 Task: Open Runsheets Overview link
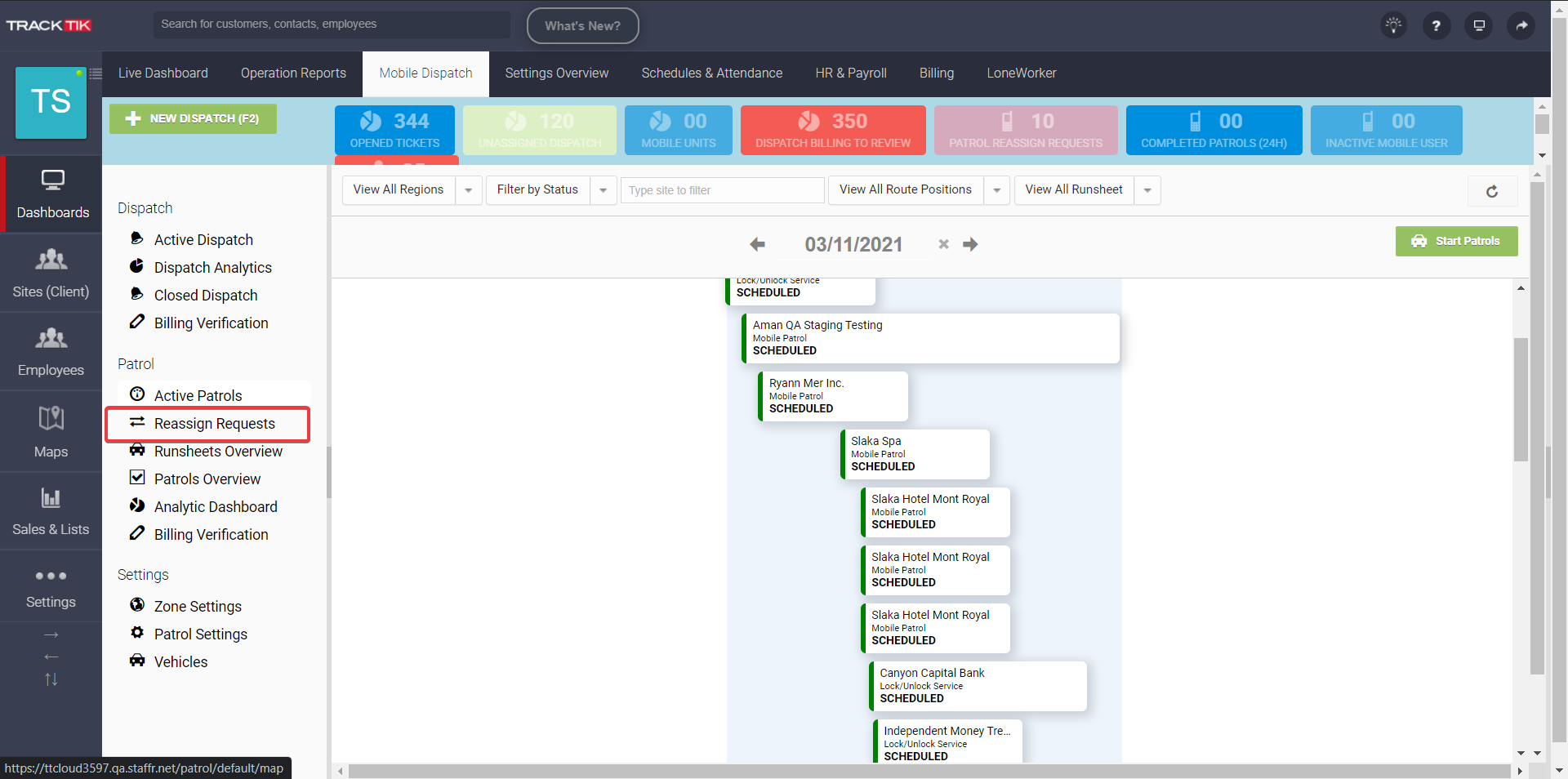218,452
